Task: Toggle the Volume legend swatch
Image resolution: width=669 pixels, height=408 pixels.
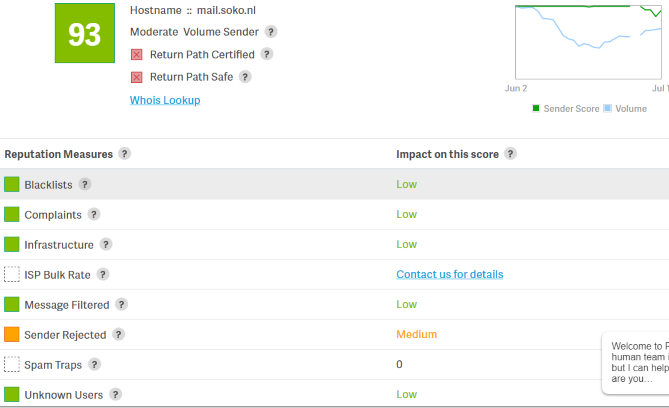Action: click(x=607, y=108)
